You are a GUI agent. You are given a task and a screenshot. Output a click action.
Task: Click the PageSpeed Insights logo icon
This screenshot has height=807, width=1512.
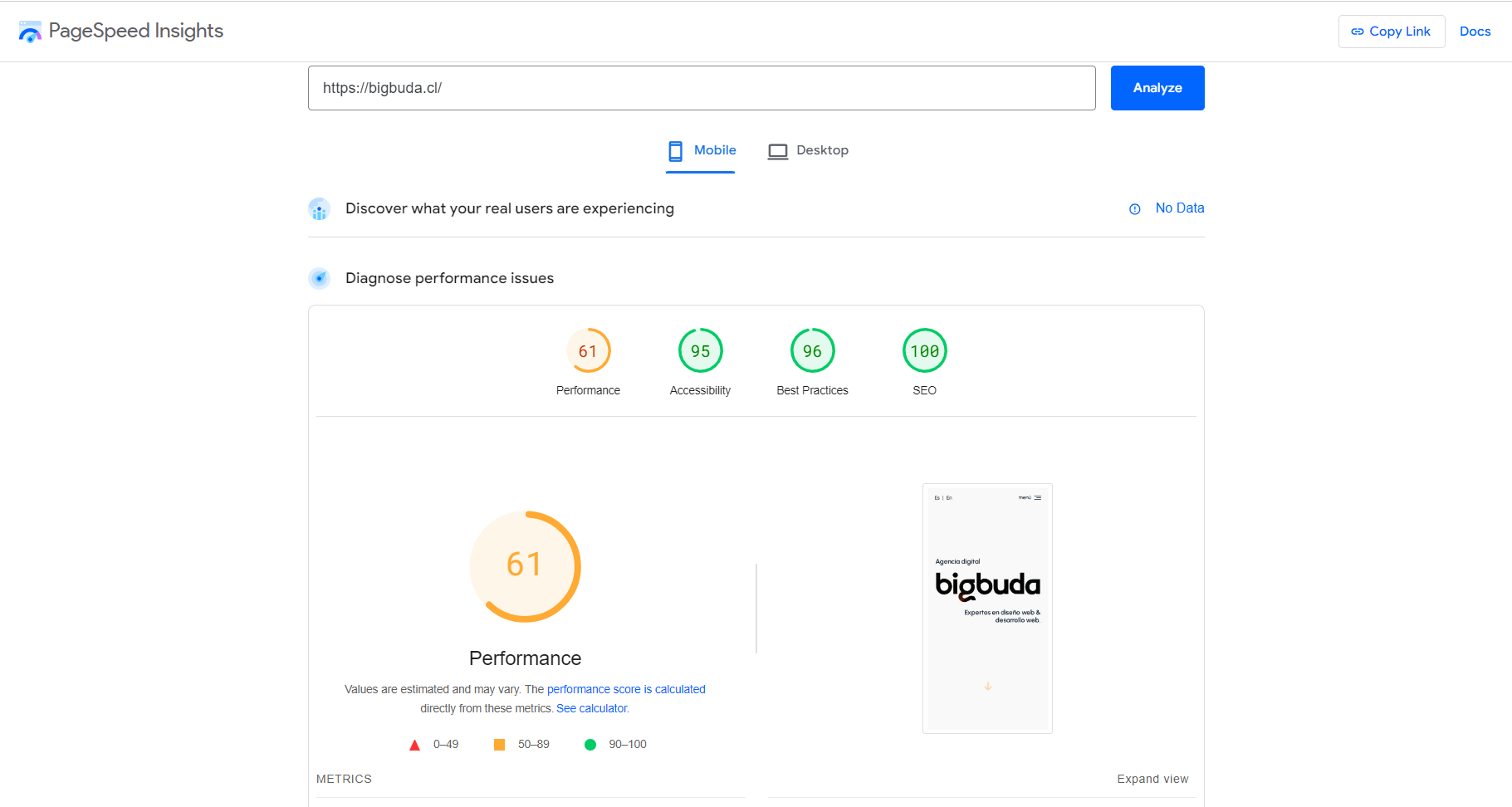click(30, 32)
